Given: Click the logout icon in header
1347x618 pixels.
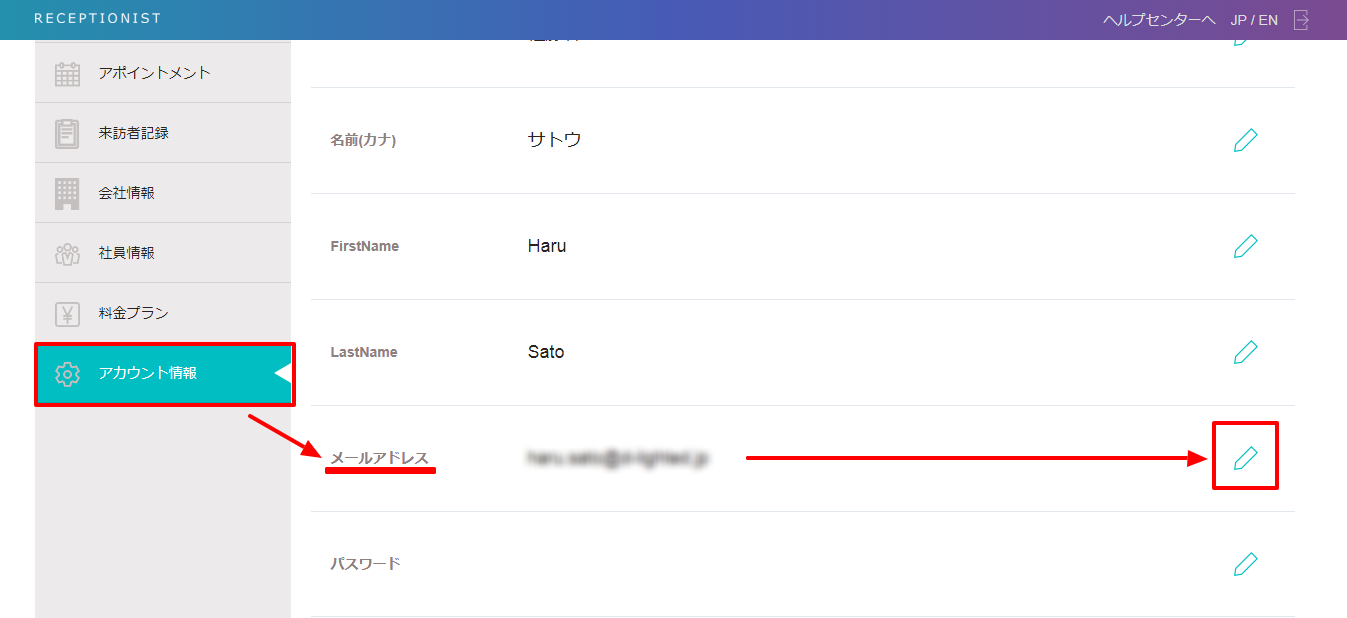Looking at the screenshot, I should (1301, 20).
